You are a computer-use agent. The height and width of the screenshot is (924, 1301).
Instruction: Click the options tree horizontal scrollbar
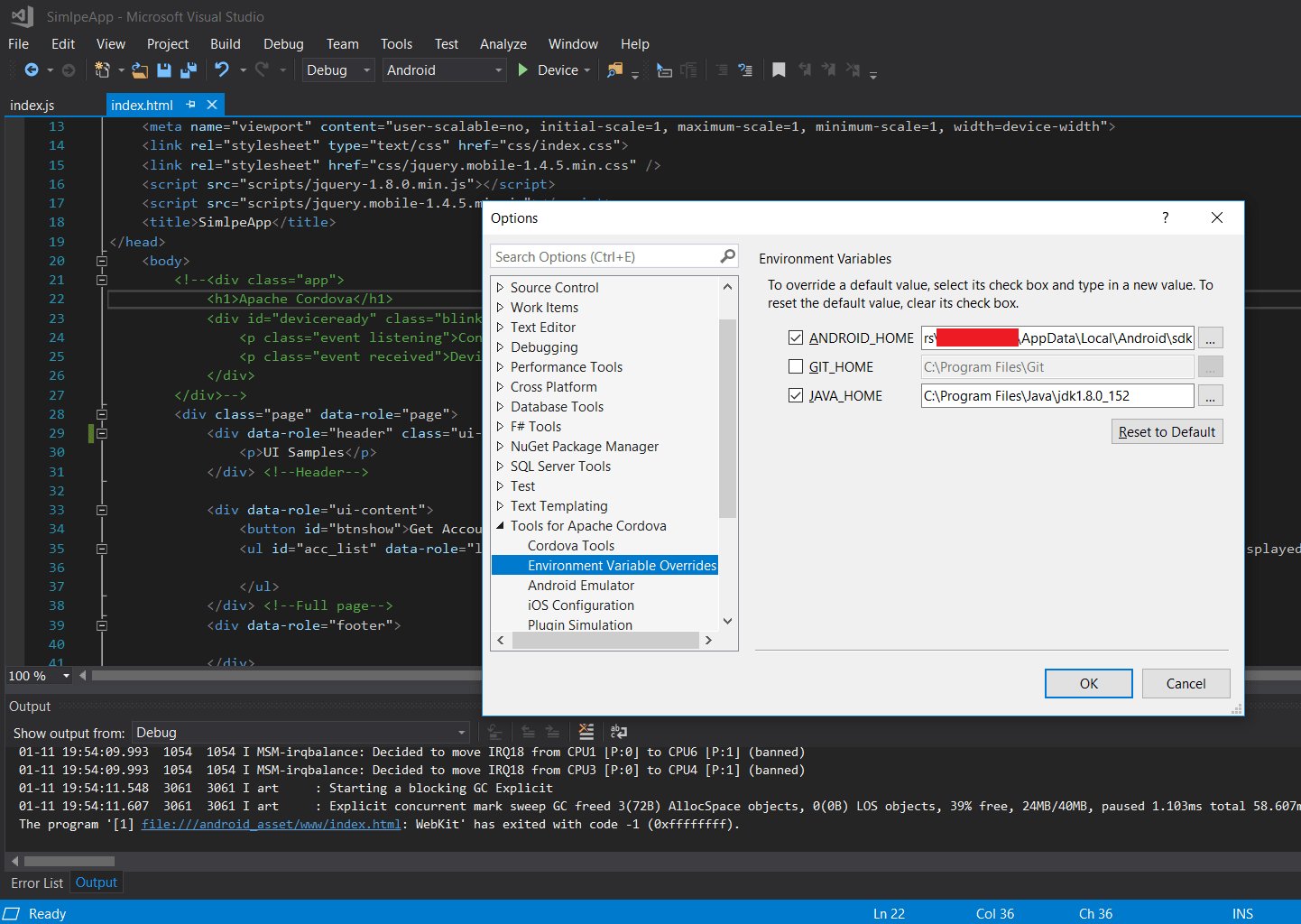pyautogui.click(x=604, y=641)
